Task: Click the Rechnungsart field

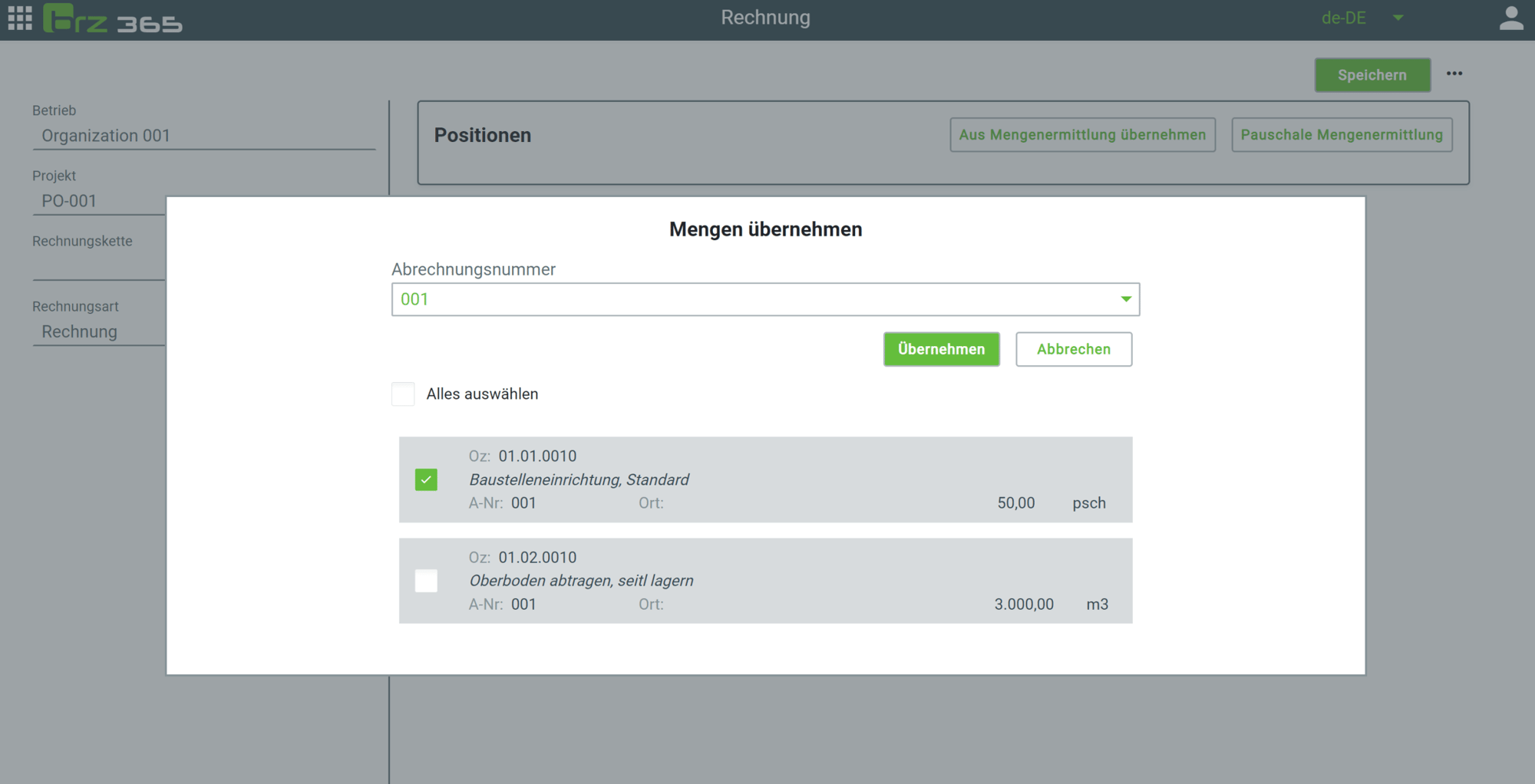Action: click(98, 331)
